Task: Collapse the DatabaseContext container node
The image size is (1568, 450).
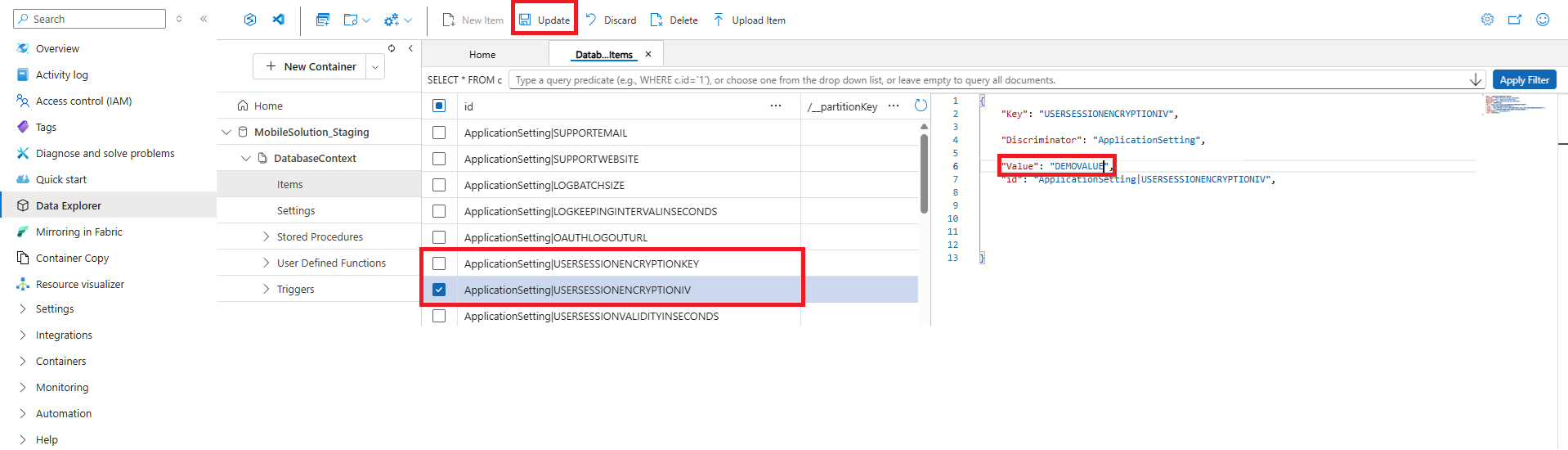Action: pyautogui.click(x=246, y=158)
